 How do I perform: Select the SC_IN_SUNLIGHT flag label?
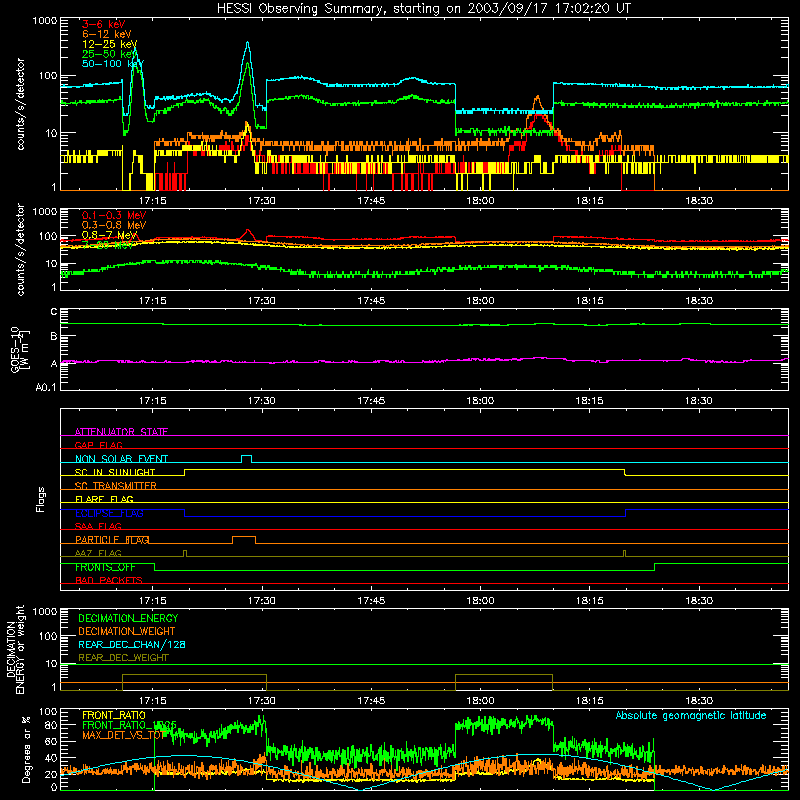(x=115, y=472)
